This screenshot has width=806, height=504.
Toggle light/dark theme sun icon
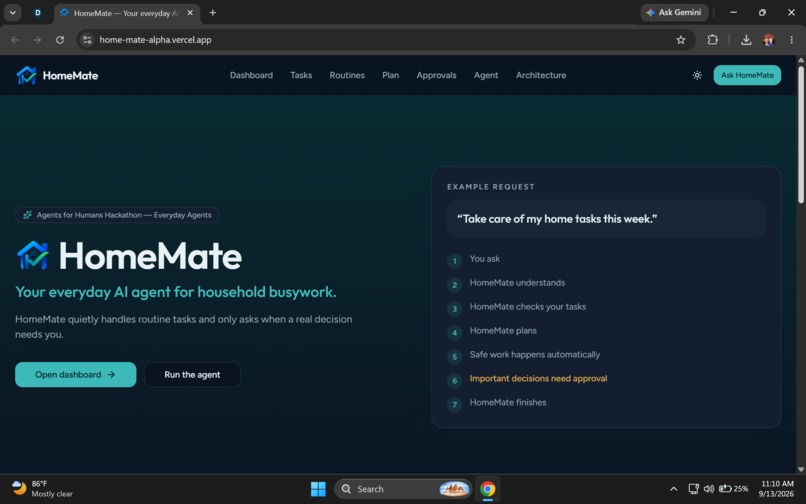point(697,75)
